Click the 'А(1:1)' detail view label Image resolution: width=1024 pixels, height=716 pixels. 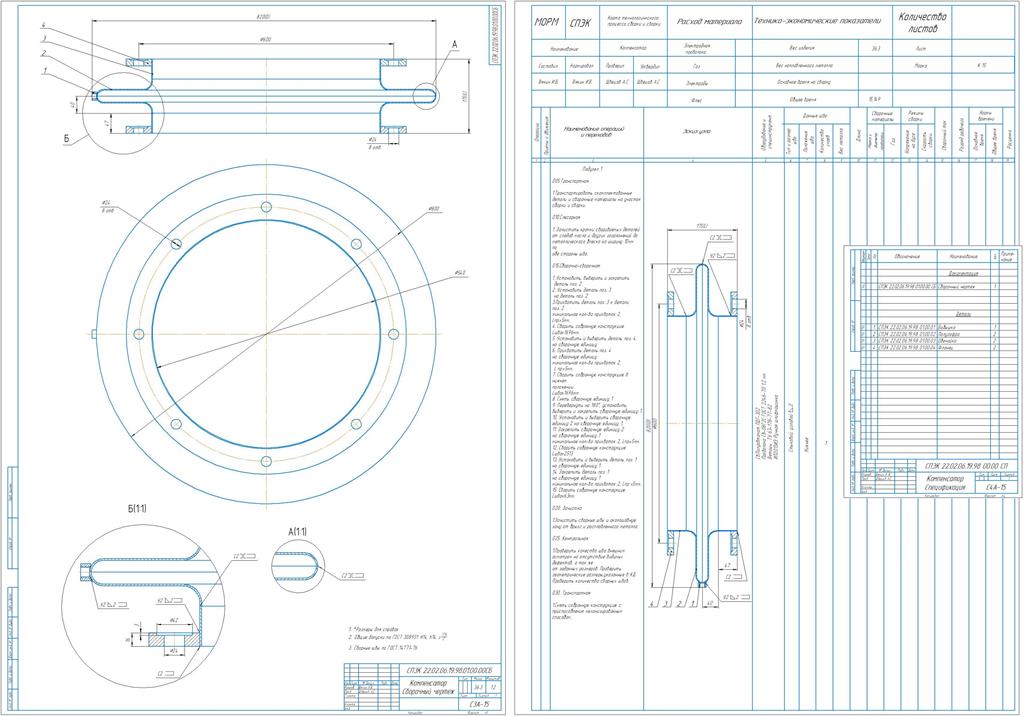click(x=296, y=531)
